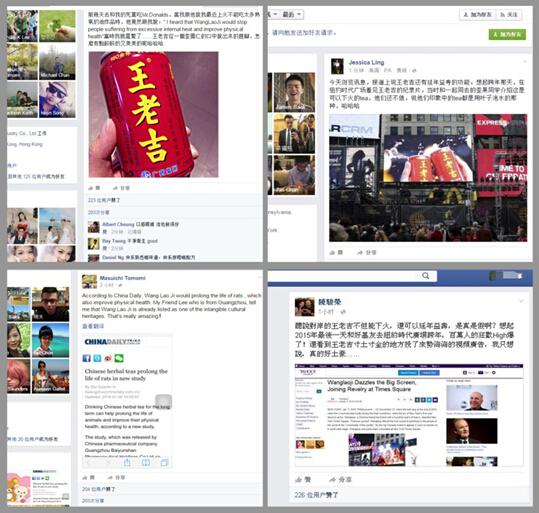
Task: Share the red Wanglaoji can photo post
Action: pos(121,188)
